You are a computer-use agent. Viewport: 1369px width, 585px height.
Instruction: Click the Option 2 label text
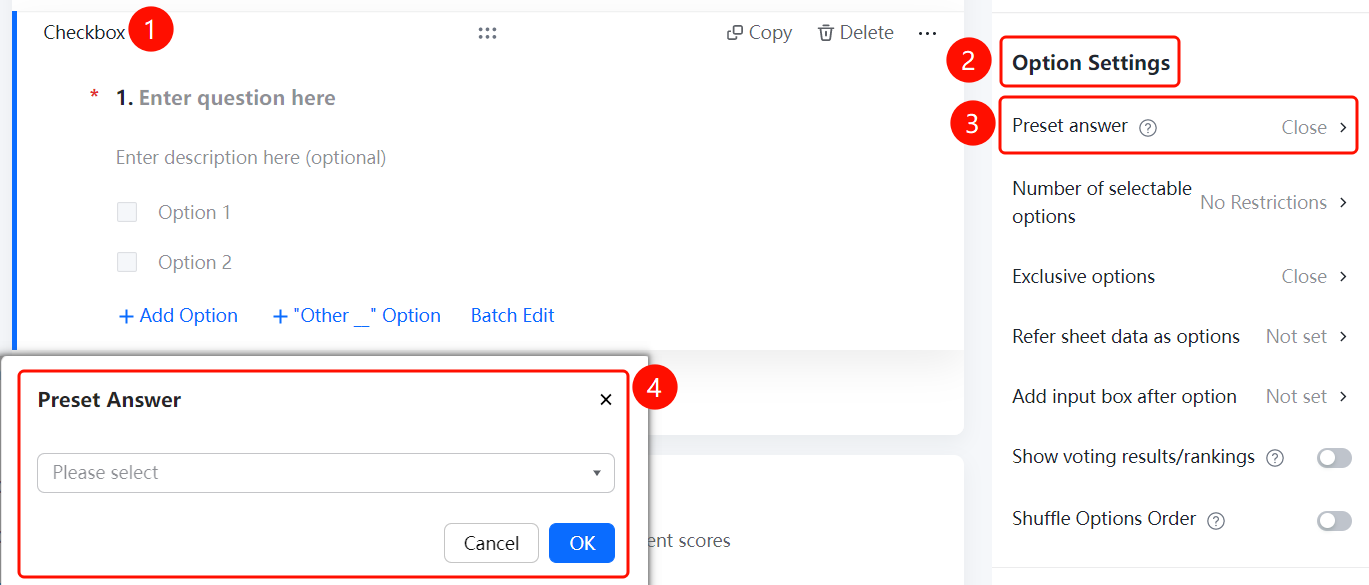click(x=195, y=262)
